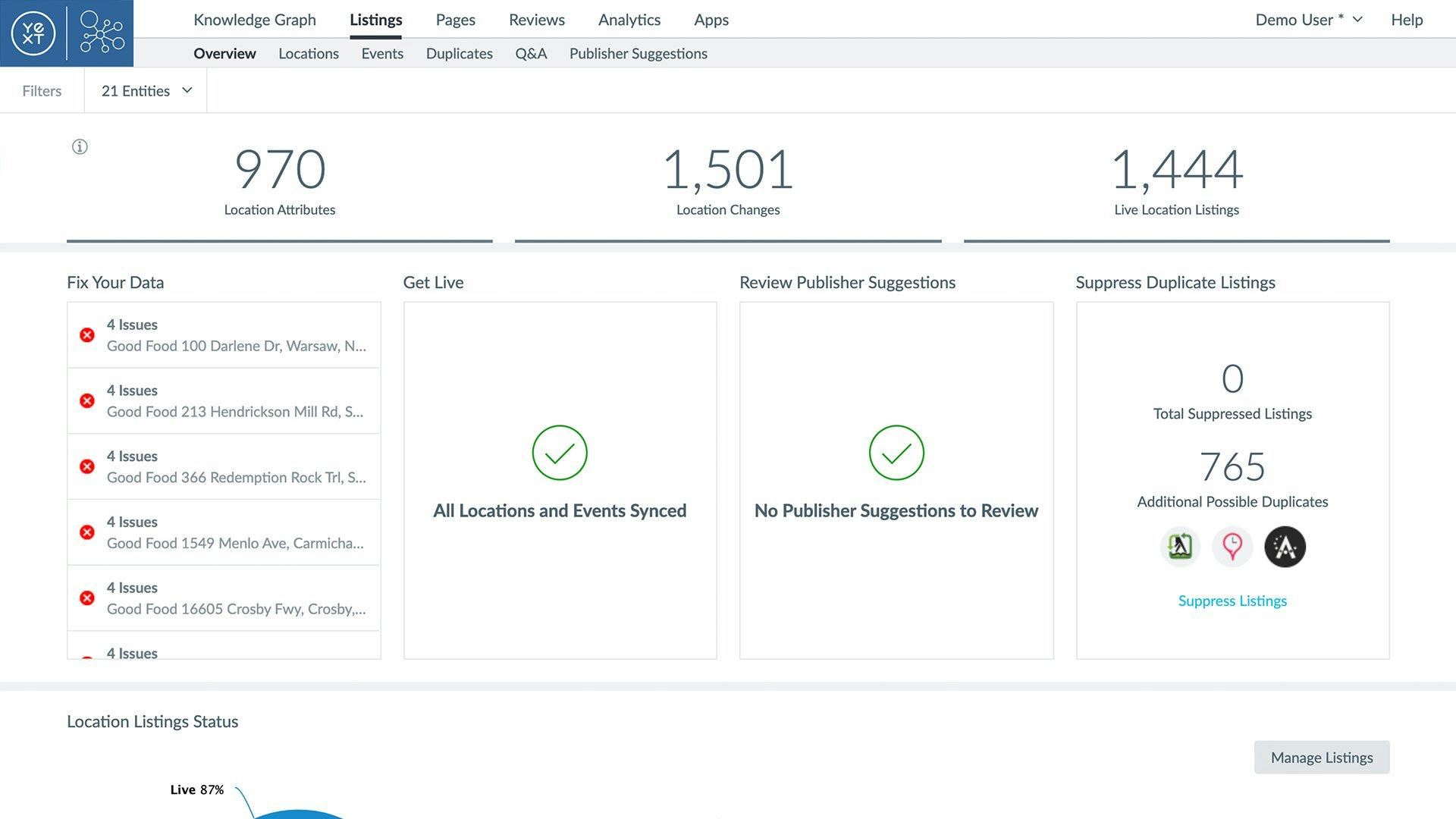Switch to the Analytics tab
The width and height of the screenshot is (1456, 819).
629,20
